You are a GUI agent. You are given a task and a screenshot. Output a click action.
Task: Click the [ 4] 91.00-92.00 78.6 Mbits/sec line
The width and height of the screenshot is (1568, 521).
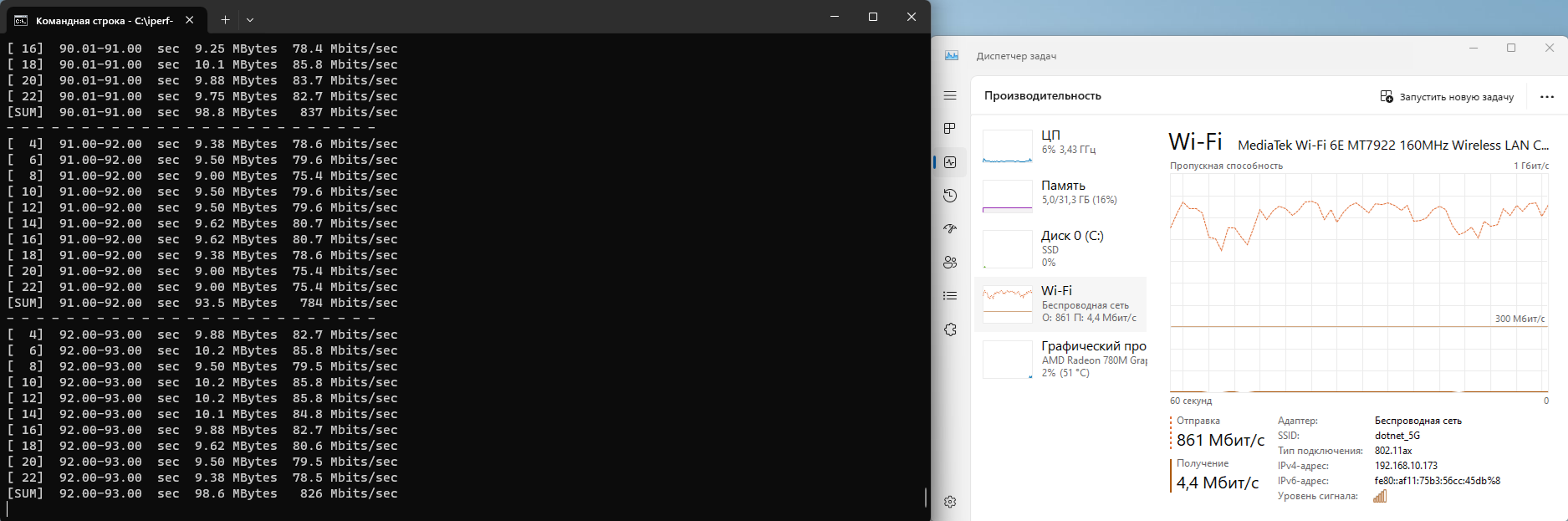coord(202,144)
